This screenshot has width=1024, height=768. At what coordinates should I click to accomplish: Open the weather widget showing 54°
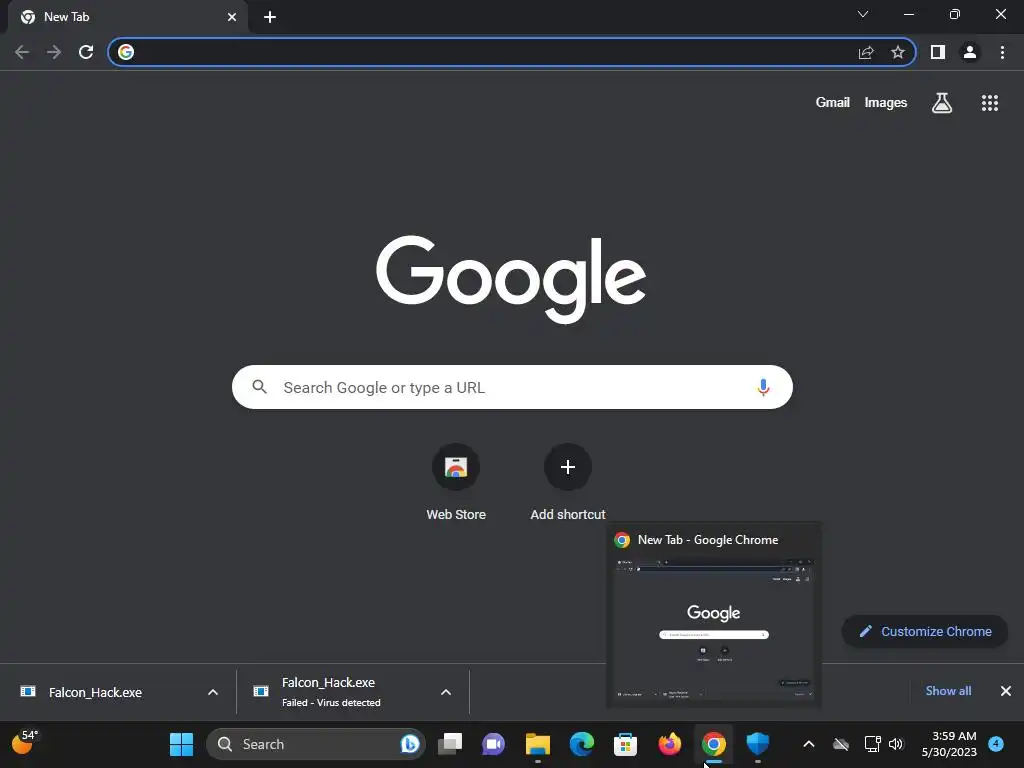[x=25, y=743]
